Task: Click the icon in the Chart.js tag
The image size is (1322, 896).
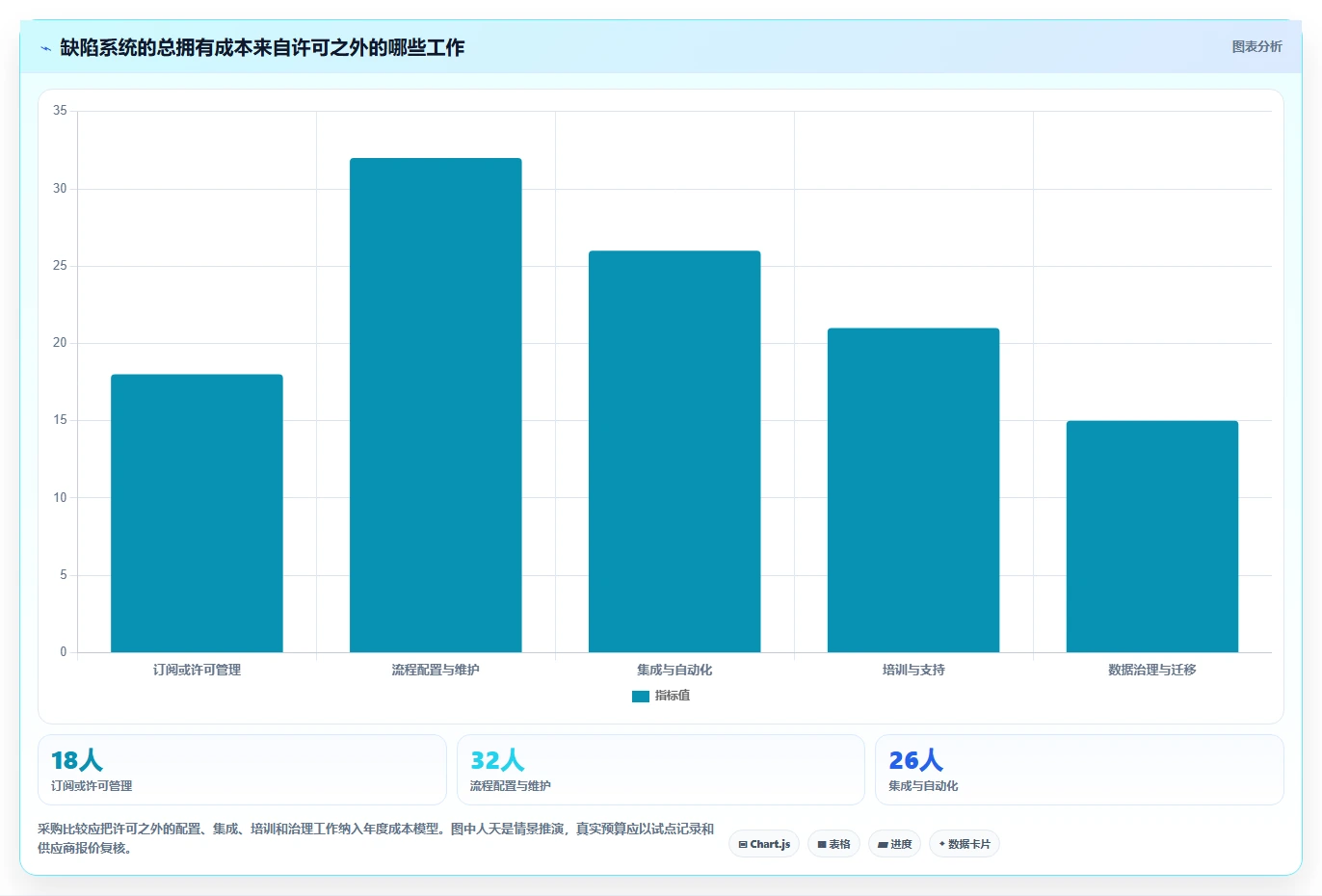Action: pos(743,845)
